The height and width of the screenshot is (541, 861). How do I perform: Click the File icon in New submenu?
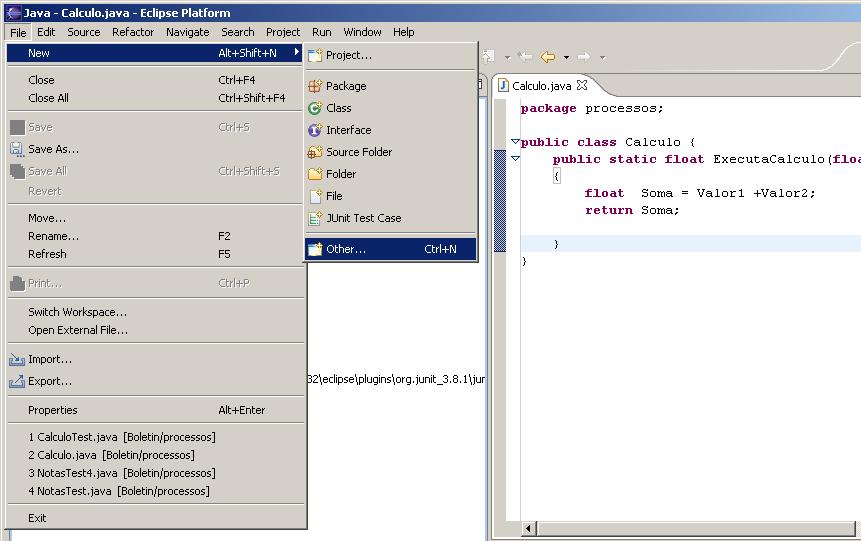point(316,196)
